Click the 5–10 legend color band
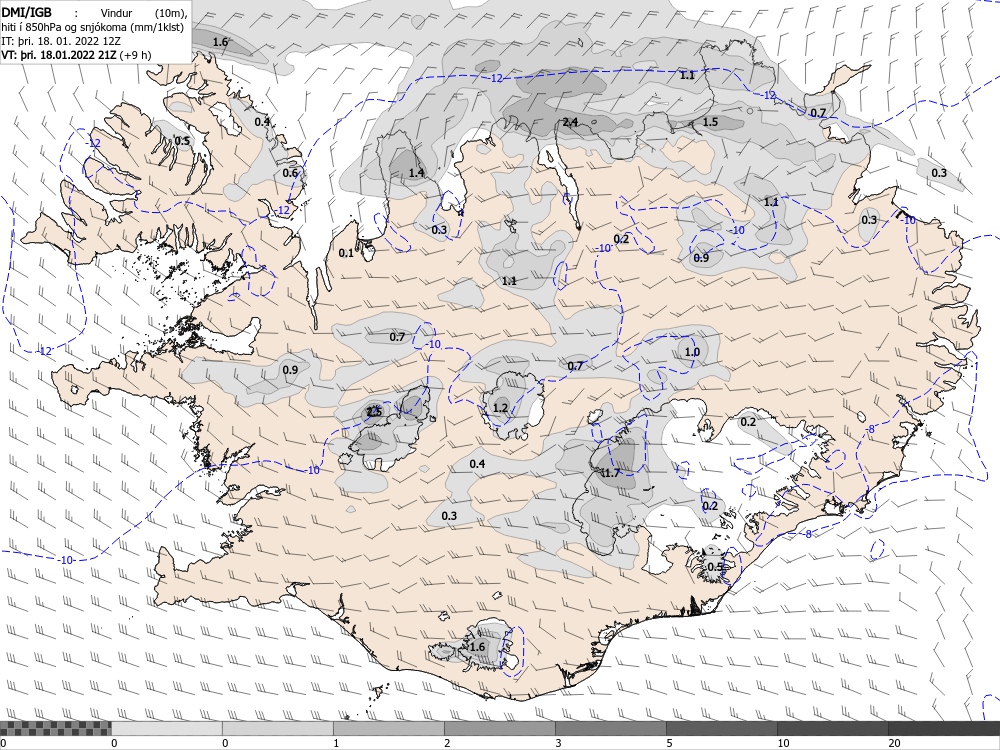Viewport: 1000px width, 750px height. point(721,728)
